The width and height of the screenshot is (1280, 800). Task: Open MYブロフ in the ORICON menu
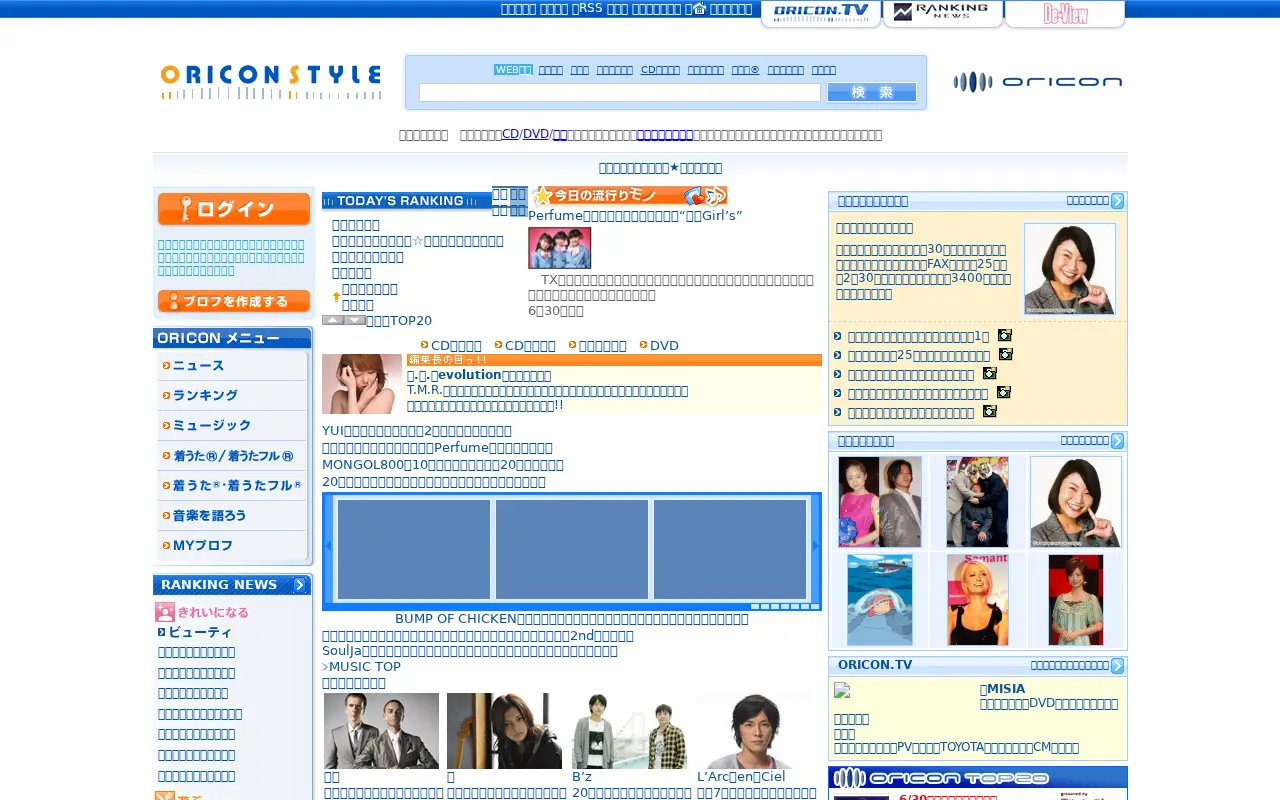tap(233, 546)
